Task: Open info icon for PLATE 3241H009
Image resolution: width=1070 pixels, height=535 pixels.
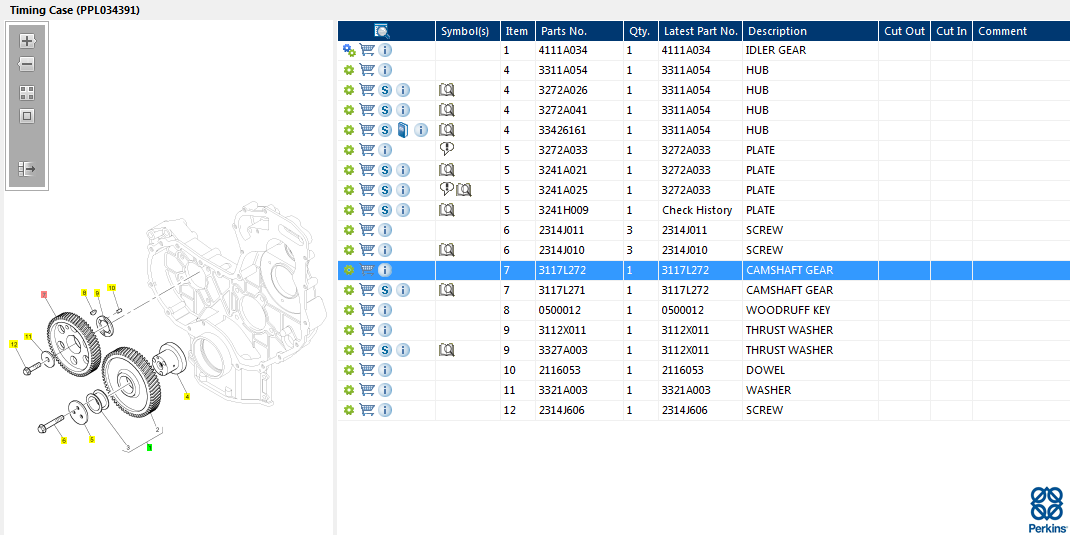Action: pyautogui.click(x=403, y=210)
